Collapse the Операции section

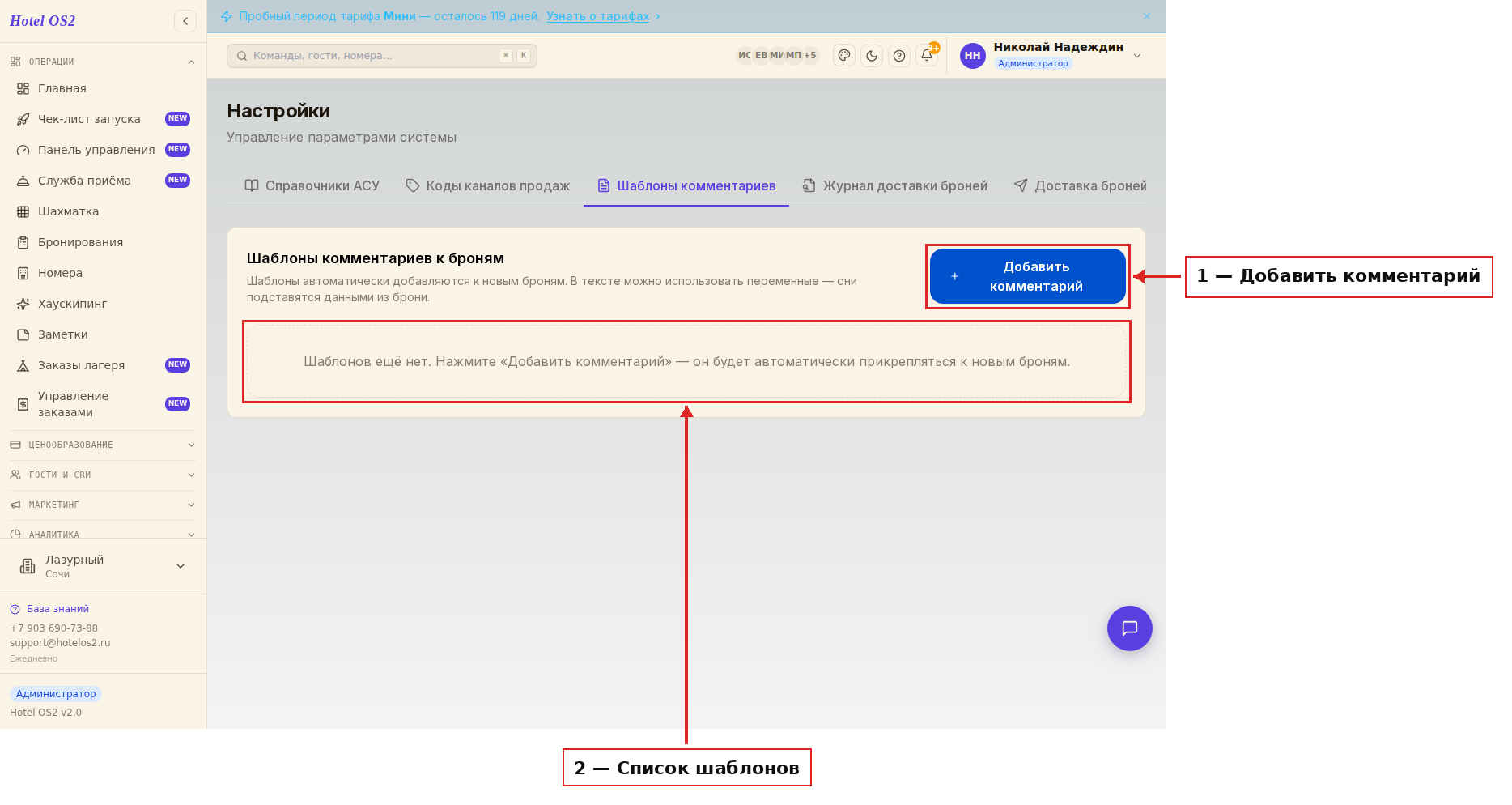[x=103, y=62]
